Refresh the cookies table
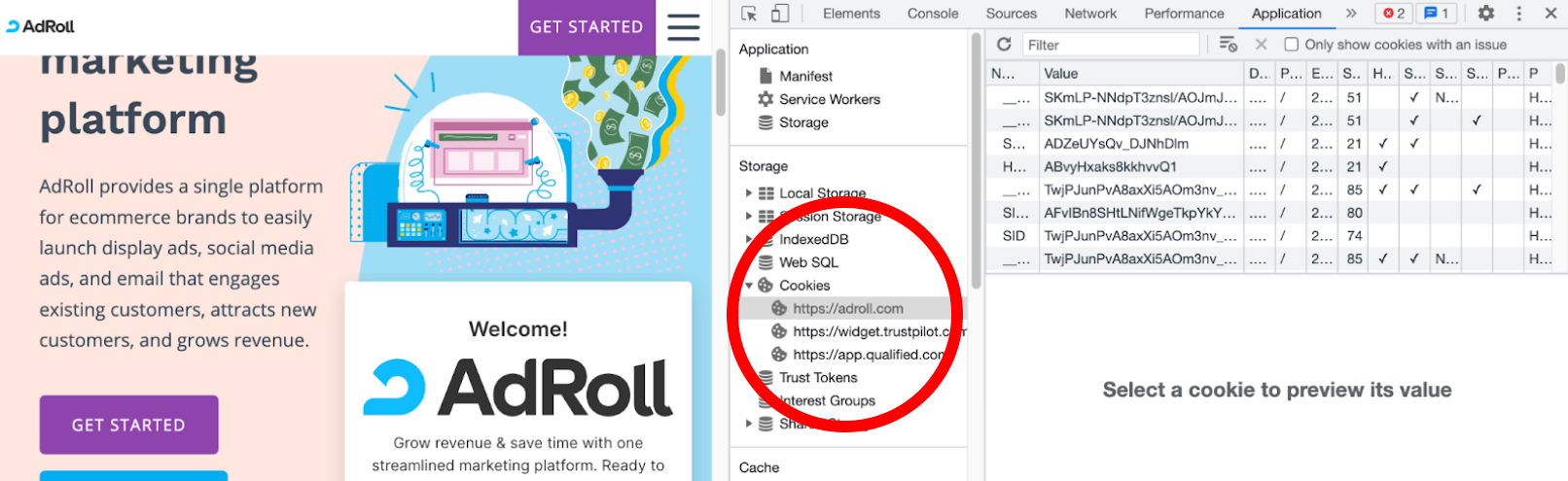The height and width of the screenshot is (481, 1568). coord(1004,45)
